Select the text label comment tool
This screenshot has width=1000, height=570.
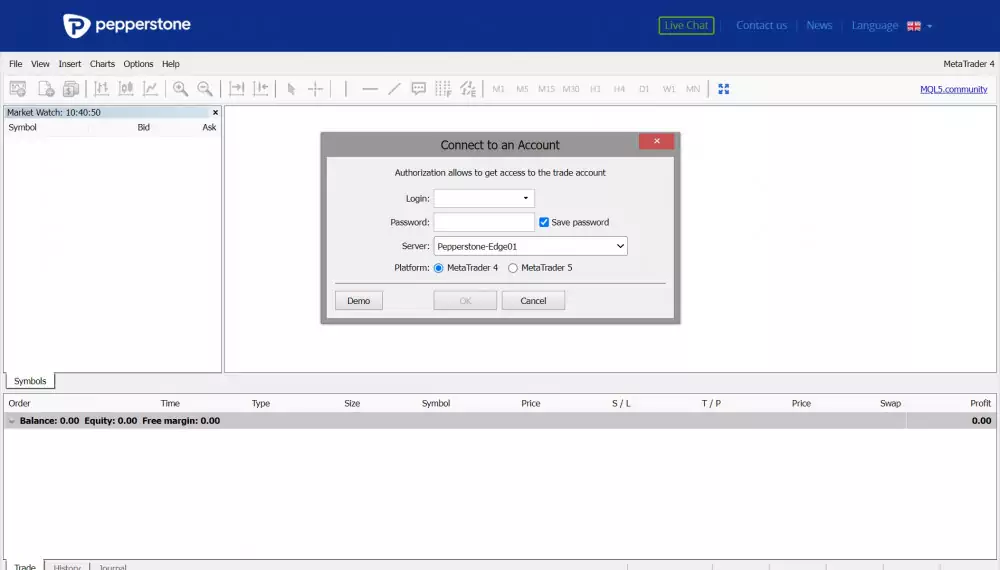[x=418, y=89]
